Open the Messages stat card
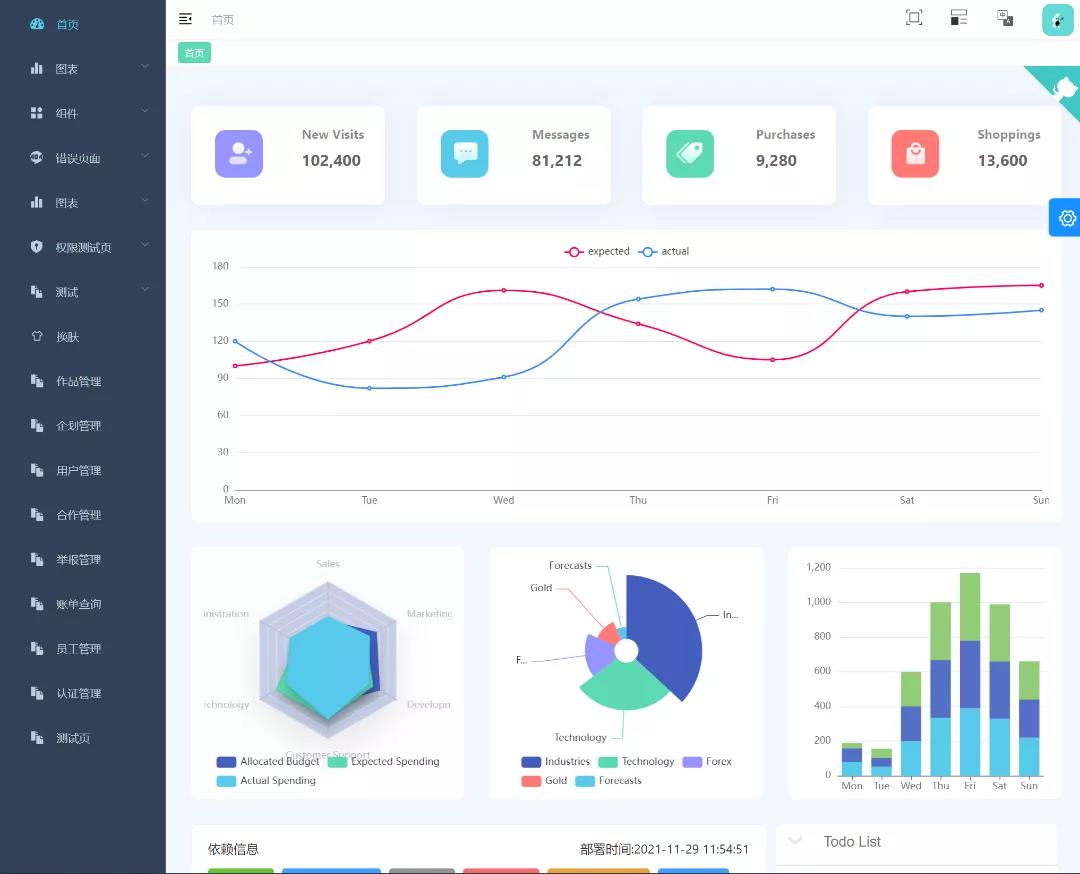Screen dimensions: 1080x874 tap(513, 155)
